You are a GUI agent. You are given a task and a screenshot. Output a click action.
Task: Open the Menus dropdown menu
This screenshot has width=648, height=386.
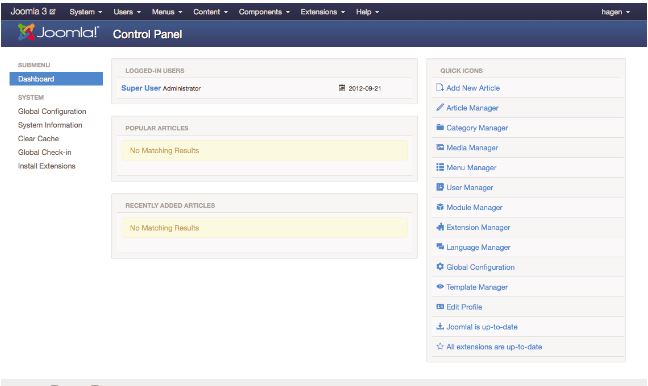pos(167,12)
